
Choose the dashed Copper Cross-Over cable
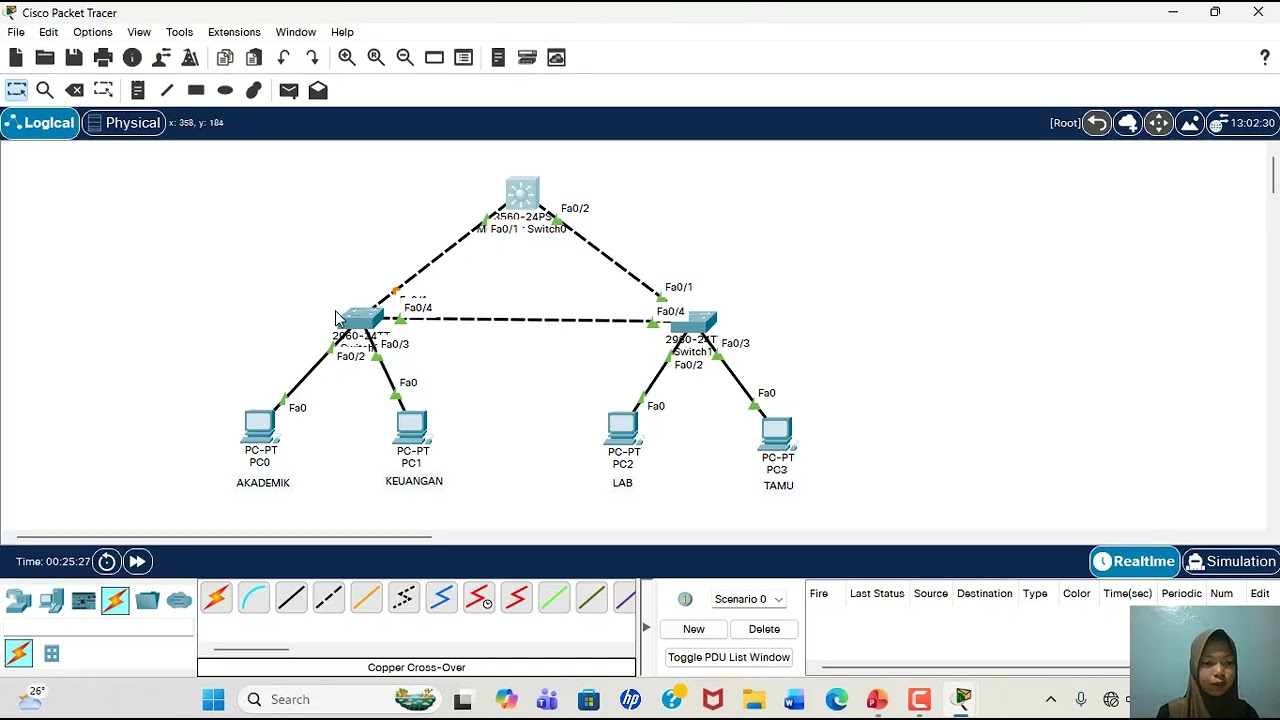click(329, 598)
